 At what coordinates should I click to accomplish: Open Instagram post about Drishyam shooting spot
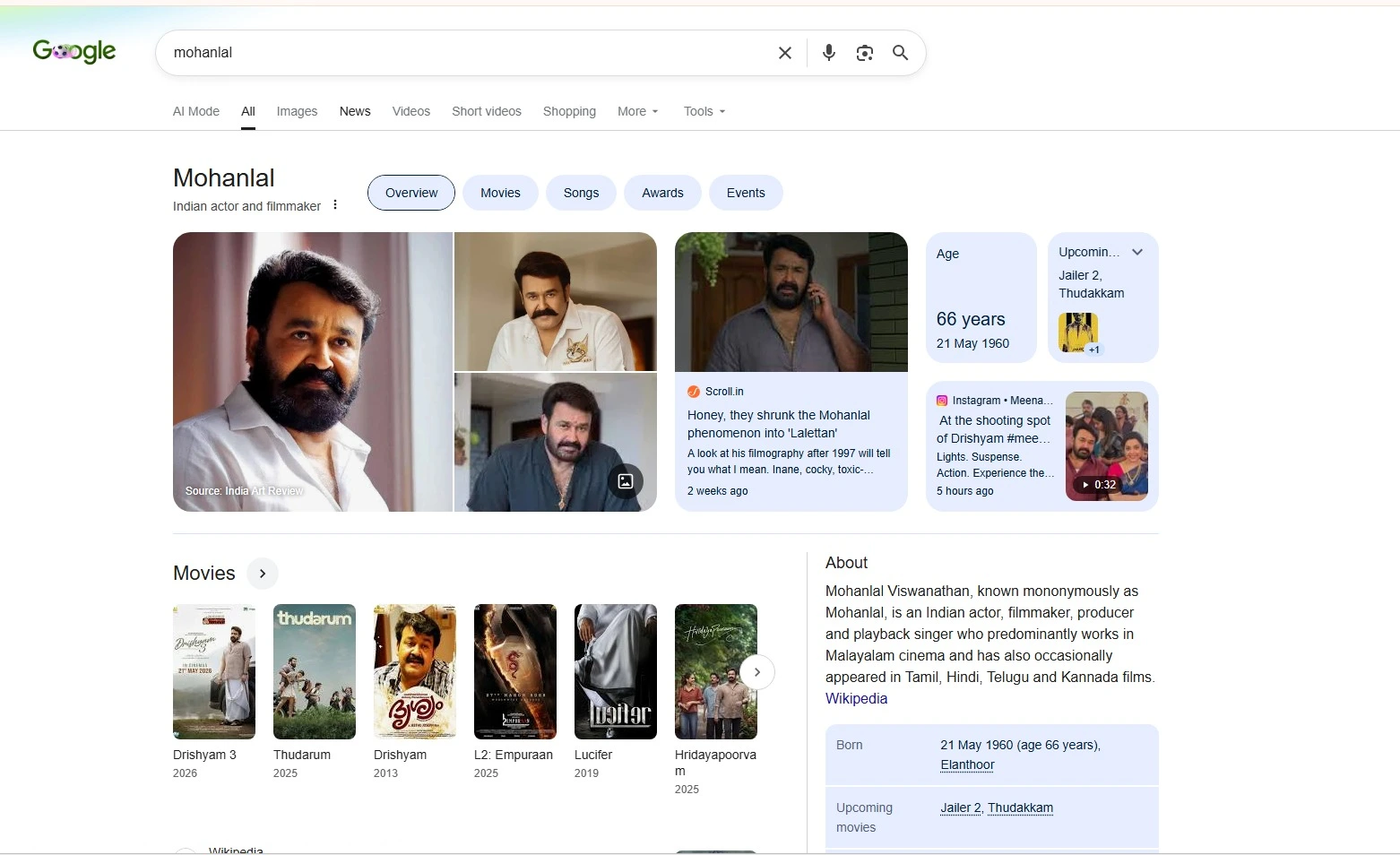tap(1042, 446)
